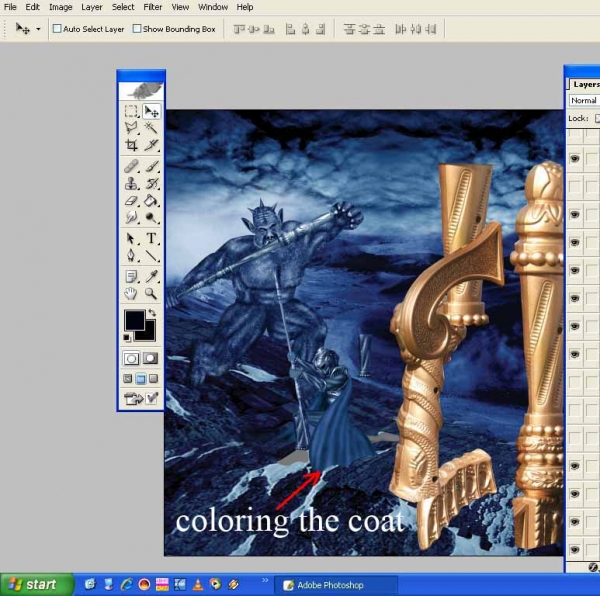Viewport: 600px width, 596px height.
Task: Select the Clone Stamp tool
Action: (x=131, y=184)
